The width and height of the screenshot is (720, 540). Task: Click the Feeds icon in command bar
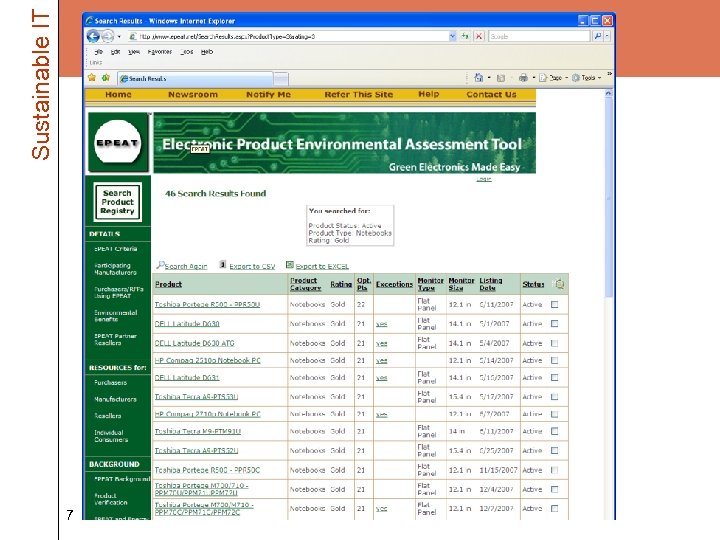(501, 78)
